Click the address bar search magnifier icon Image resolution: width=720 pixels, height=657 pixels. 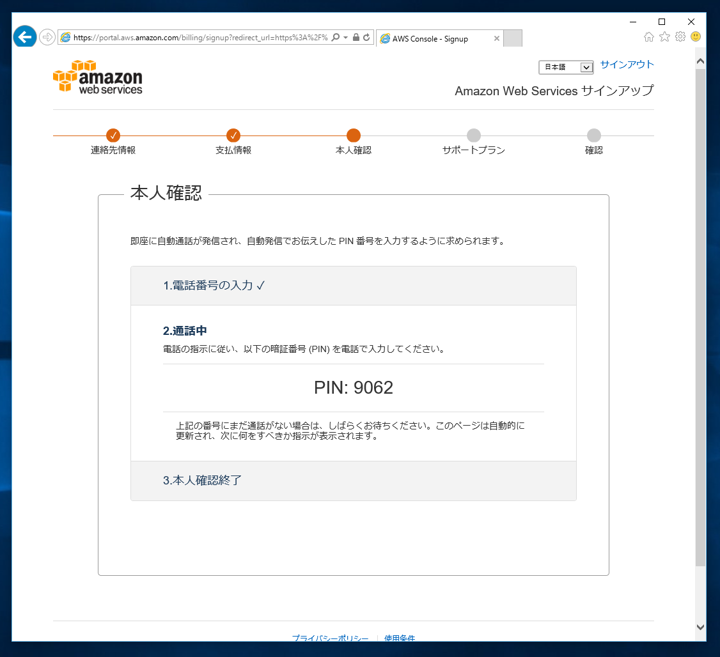tap(336, 37)
